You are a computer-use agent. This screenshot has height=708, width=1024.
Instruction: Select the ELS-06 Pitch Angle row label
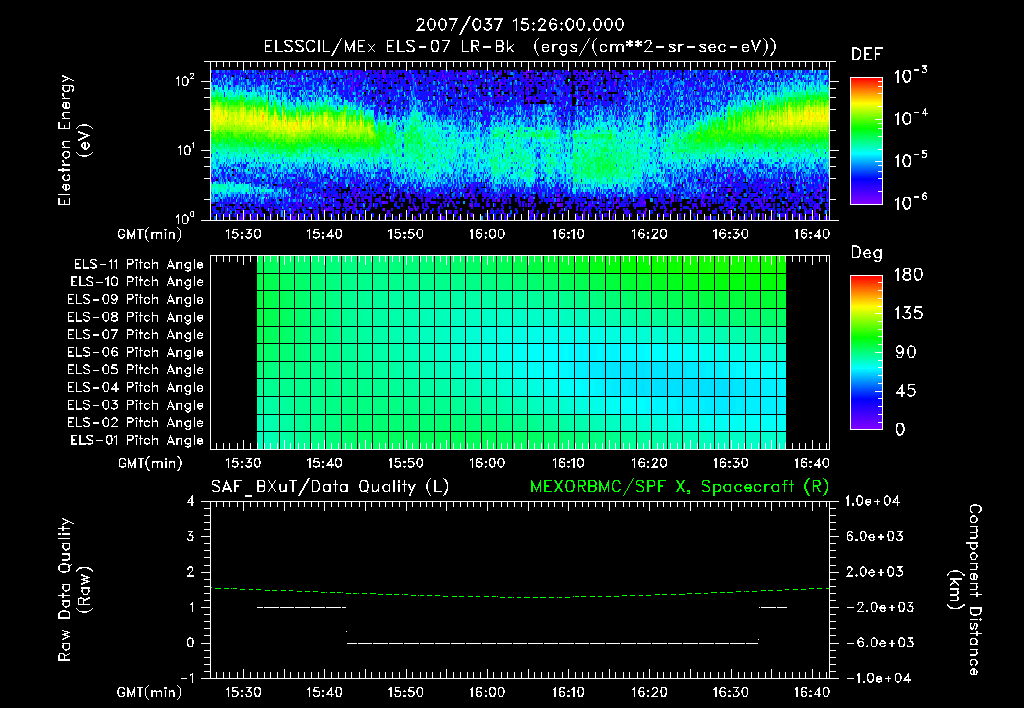coord(136,353)
